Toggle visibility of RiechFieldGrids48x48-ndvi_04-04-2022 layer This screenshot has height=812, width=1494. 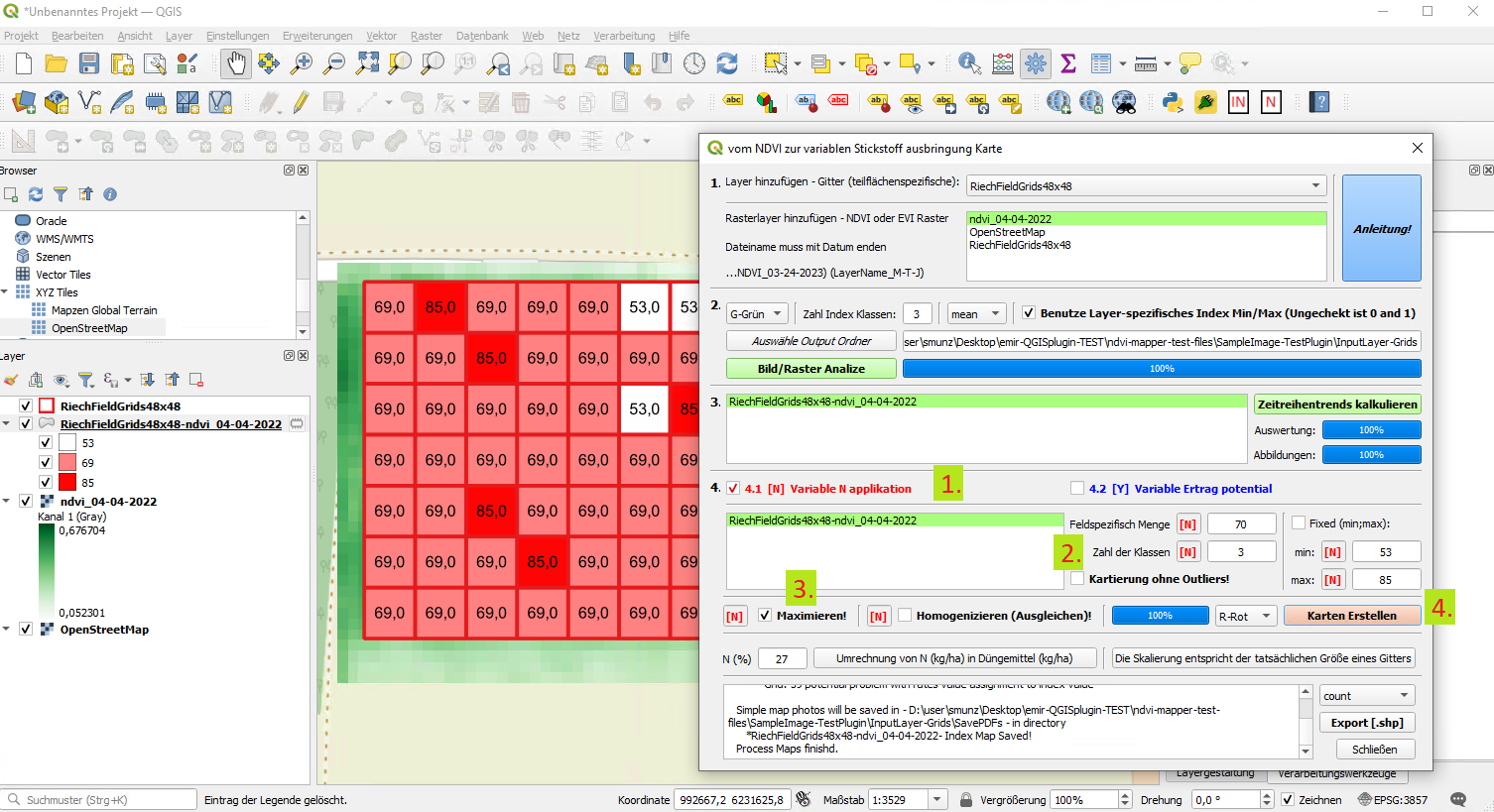coord(26,423)
